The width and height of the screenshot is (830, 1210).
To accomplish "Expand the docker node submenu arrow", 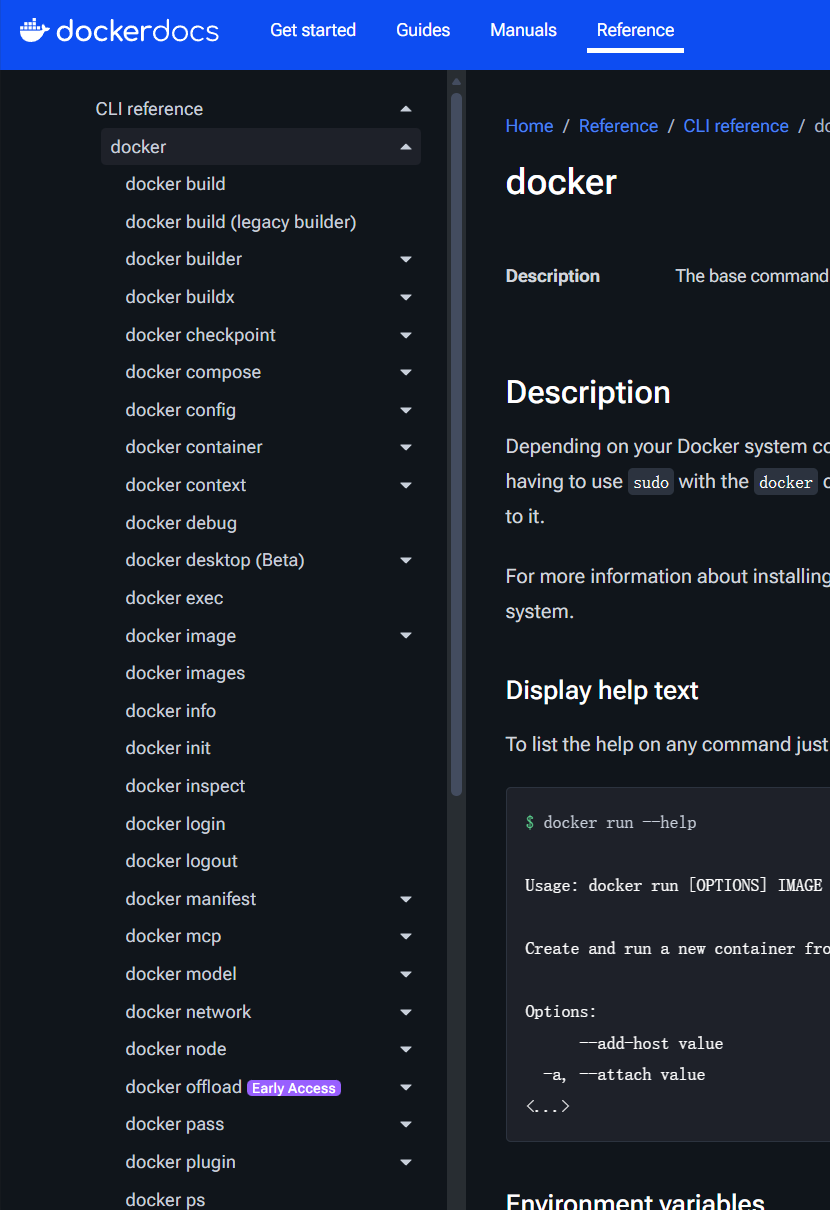I will (x=406, y=1049).
